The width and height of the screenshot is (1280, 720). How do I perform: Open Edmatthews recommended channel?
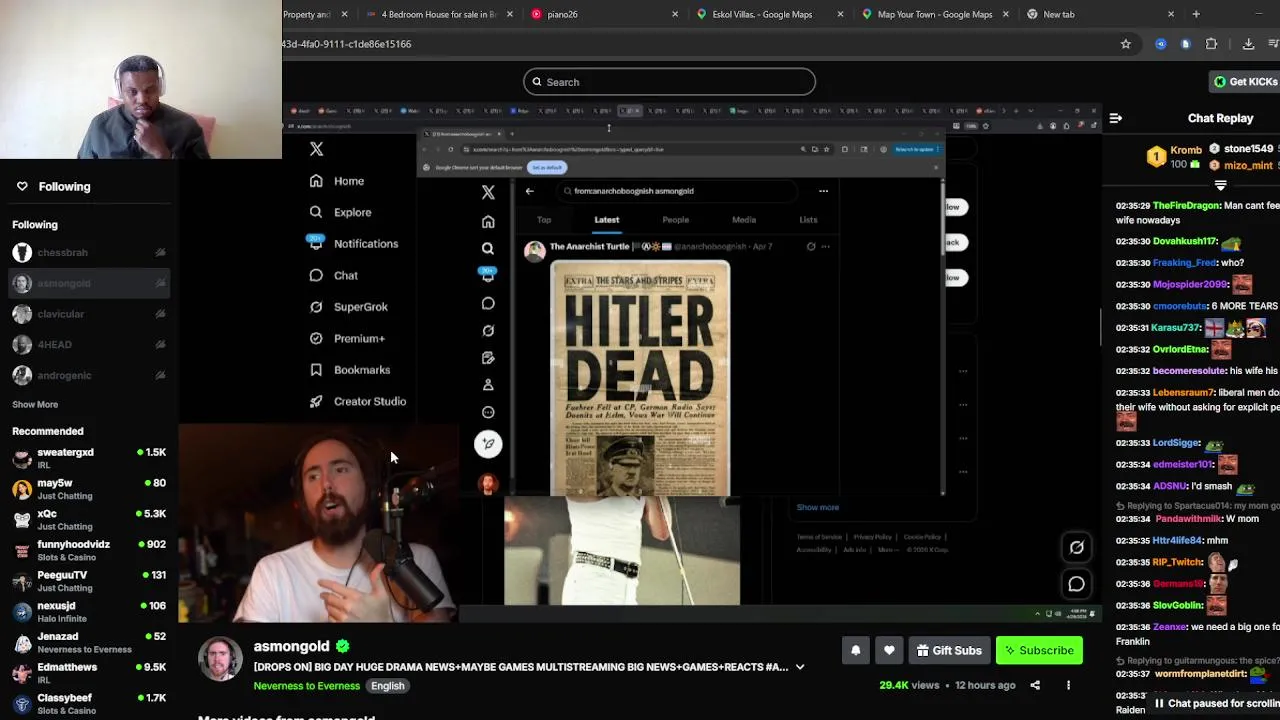pos(89,673)
